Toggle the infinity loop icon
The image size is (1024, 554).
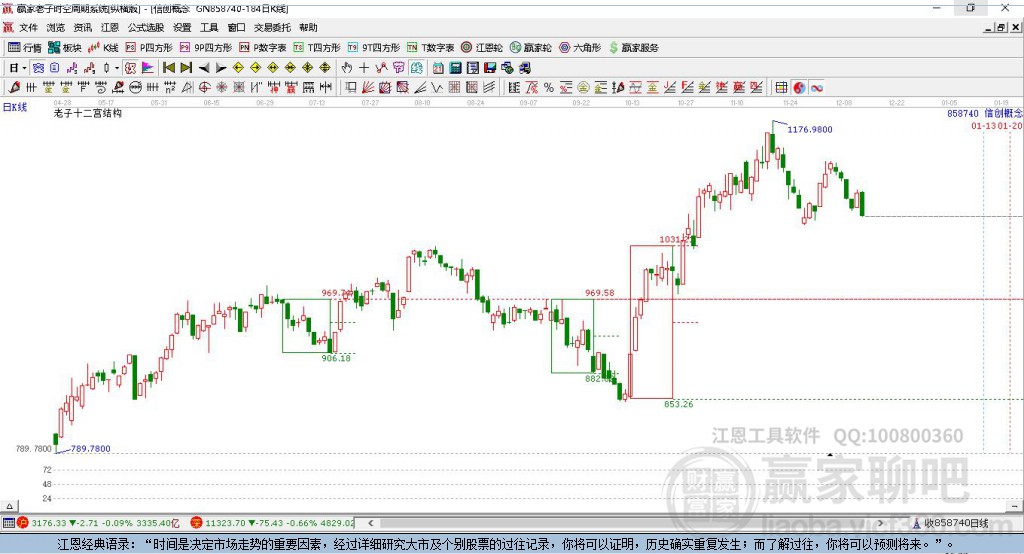tap(817, 88)
